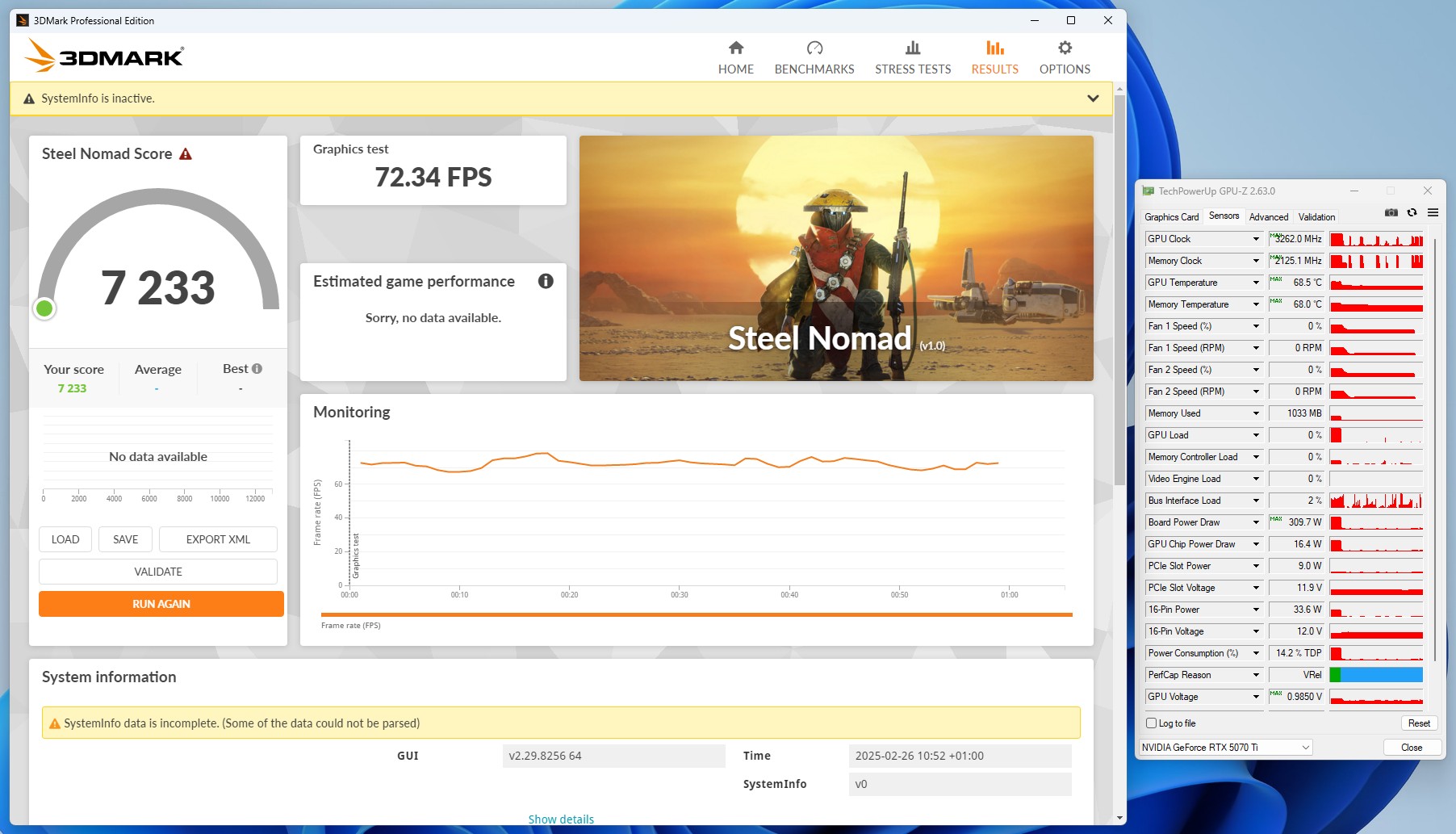Go to the HOME menu label

point(735,69)
